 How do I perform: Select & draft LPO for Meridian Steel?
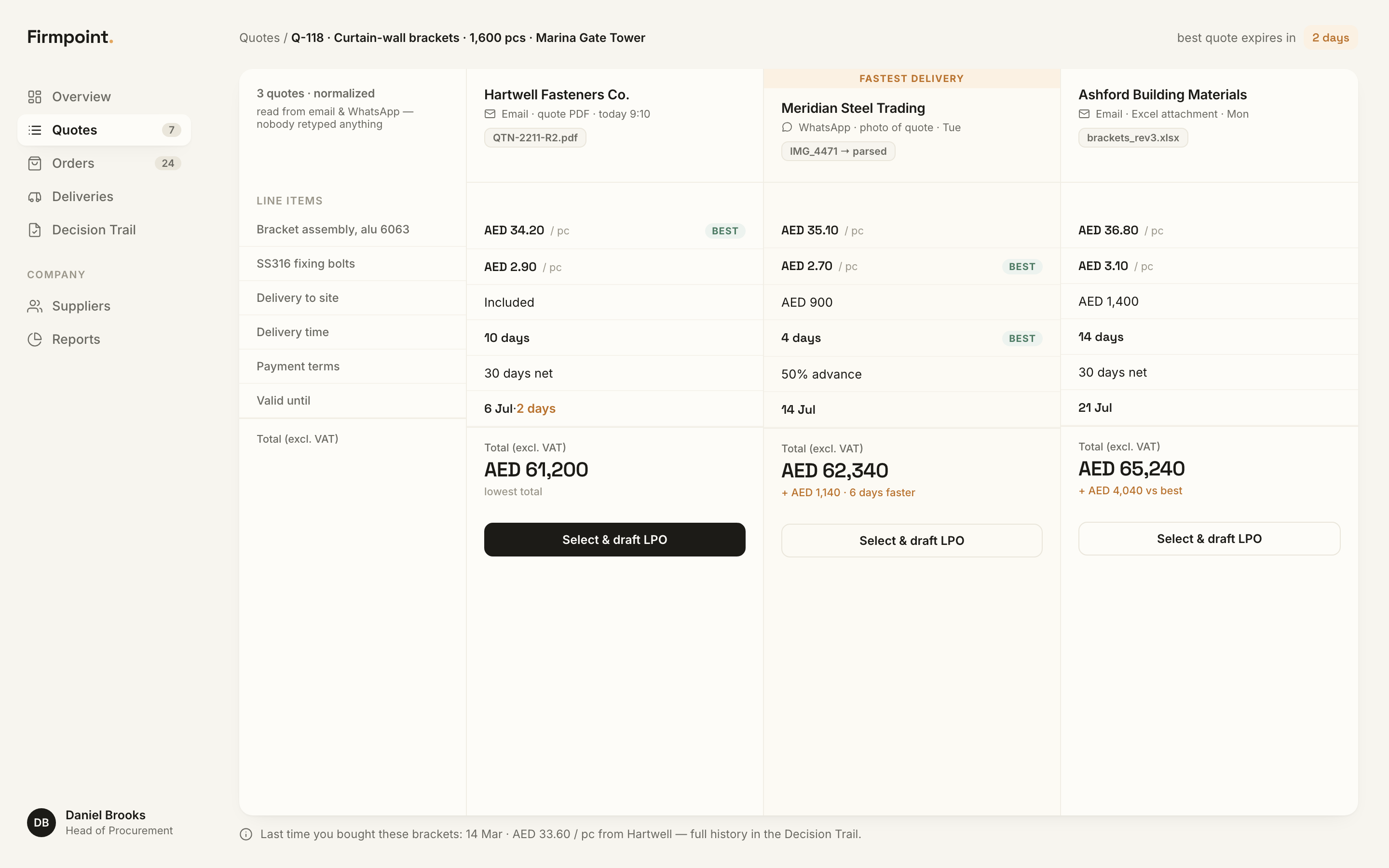912,540
